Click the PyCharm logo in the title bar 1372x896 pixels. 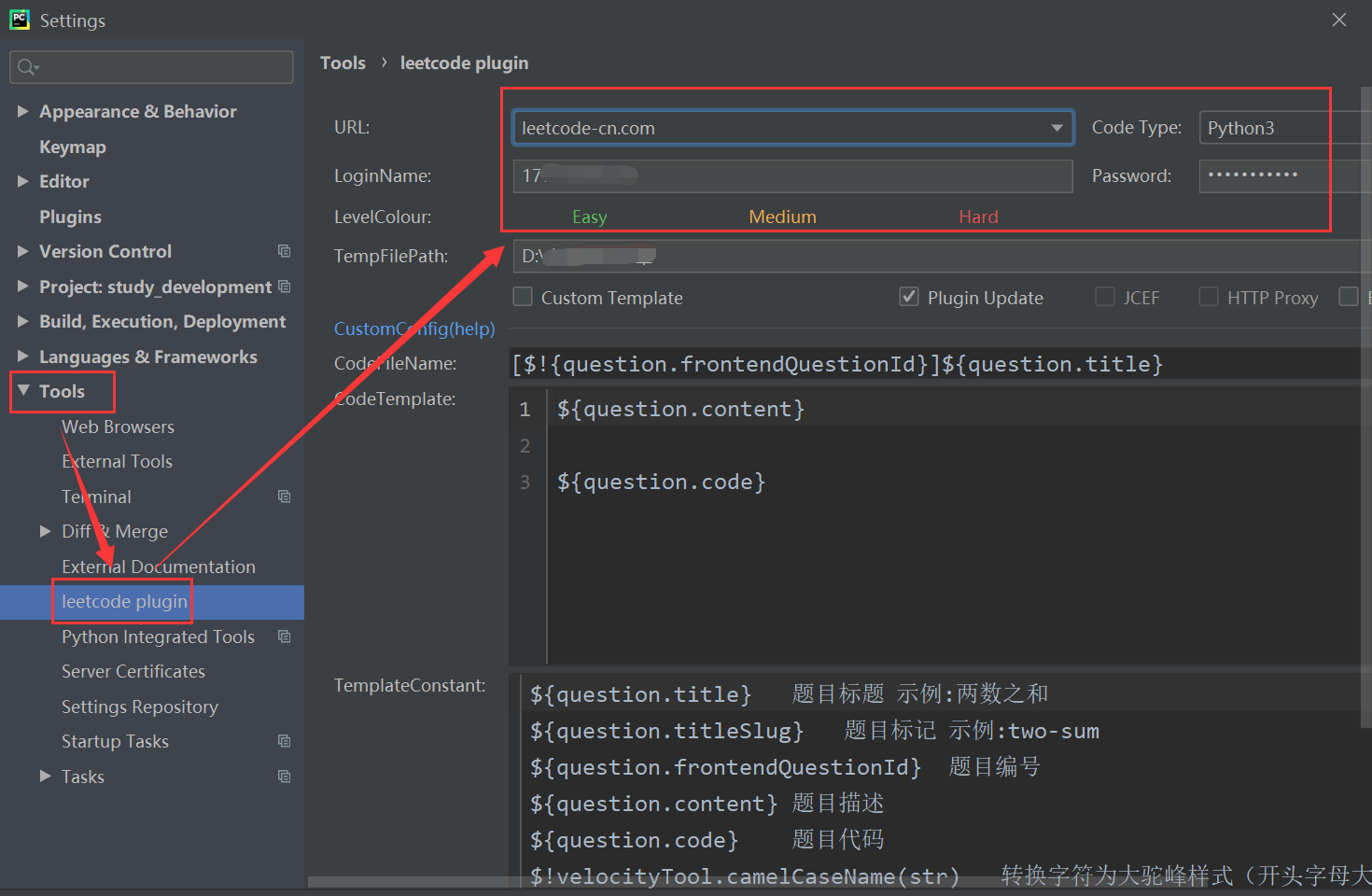(x=20, y=20)
